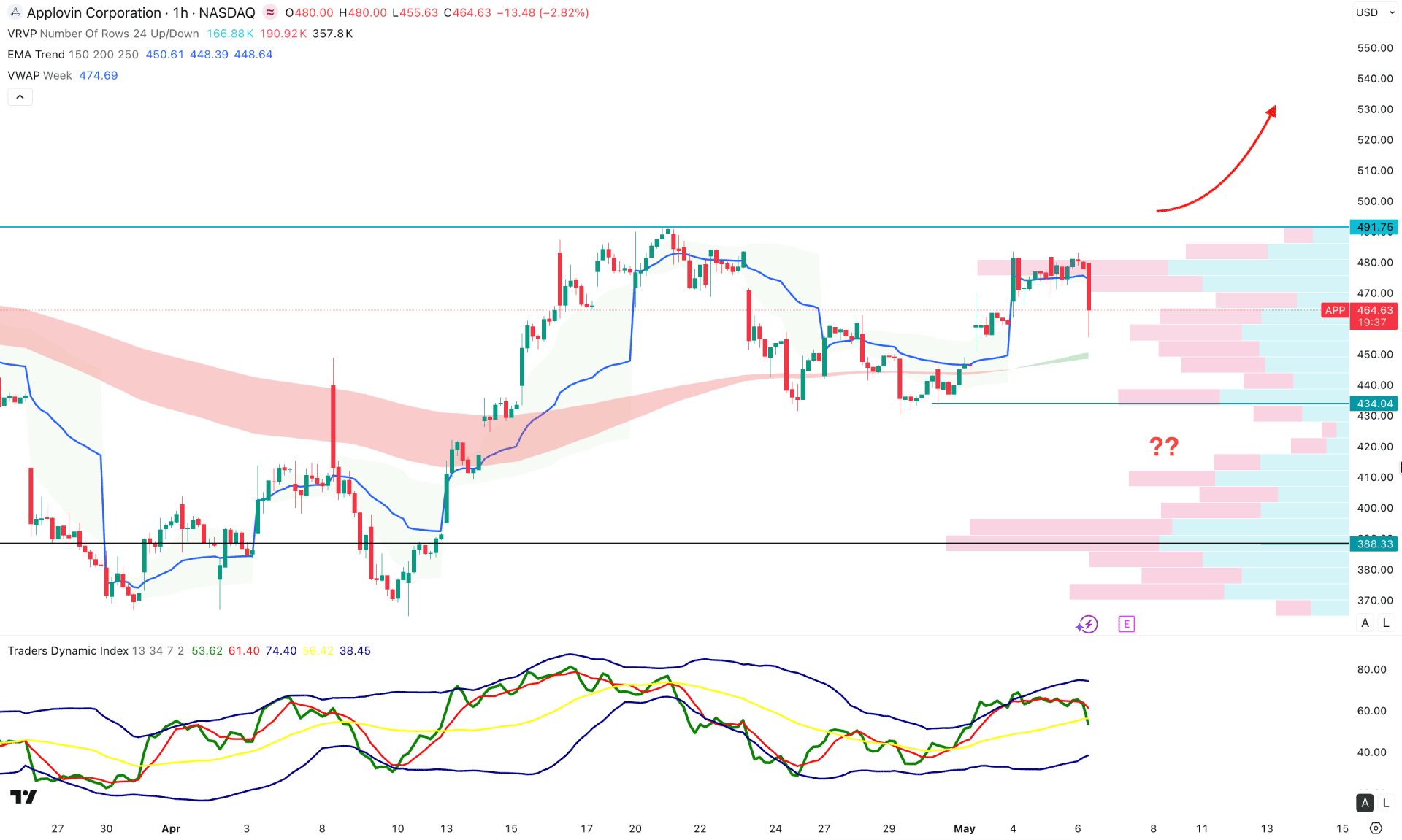
Task: Open the time axis settings gear
Action: [x=1376, y=828]
